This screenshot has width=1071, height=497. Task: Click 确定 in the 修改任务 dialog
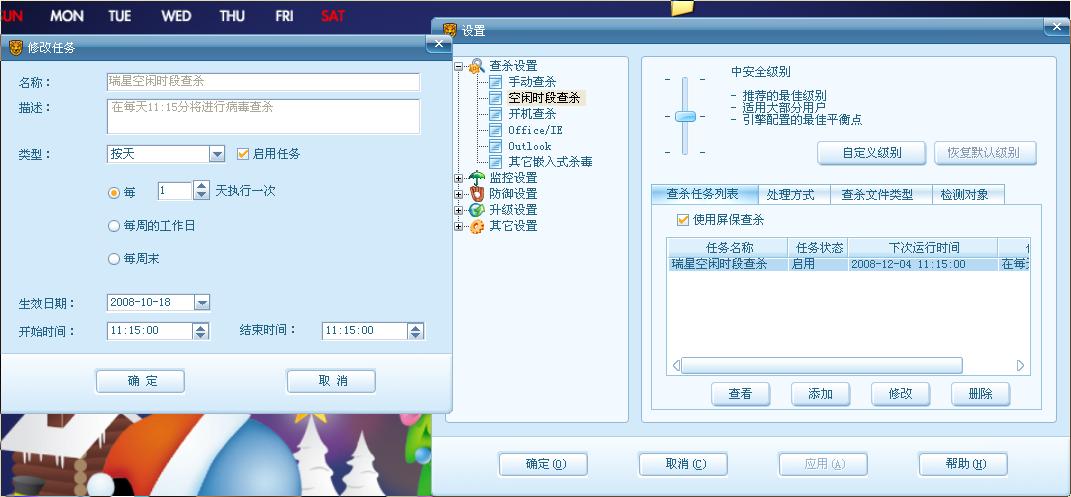click(140, 382)
